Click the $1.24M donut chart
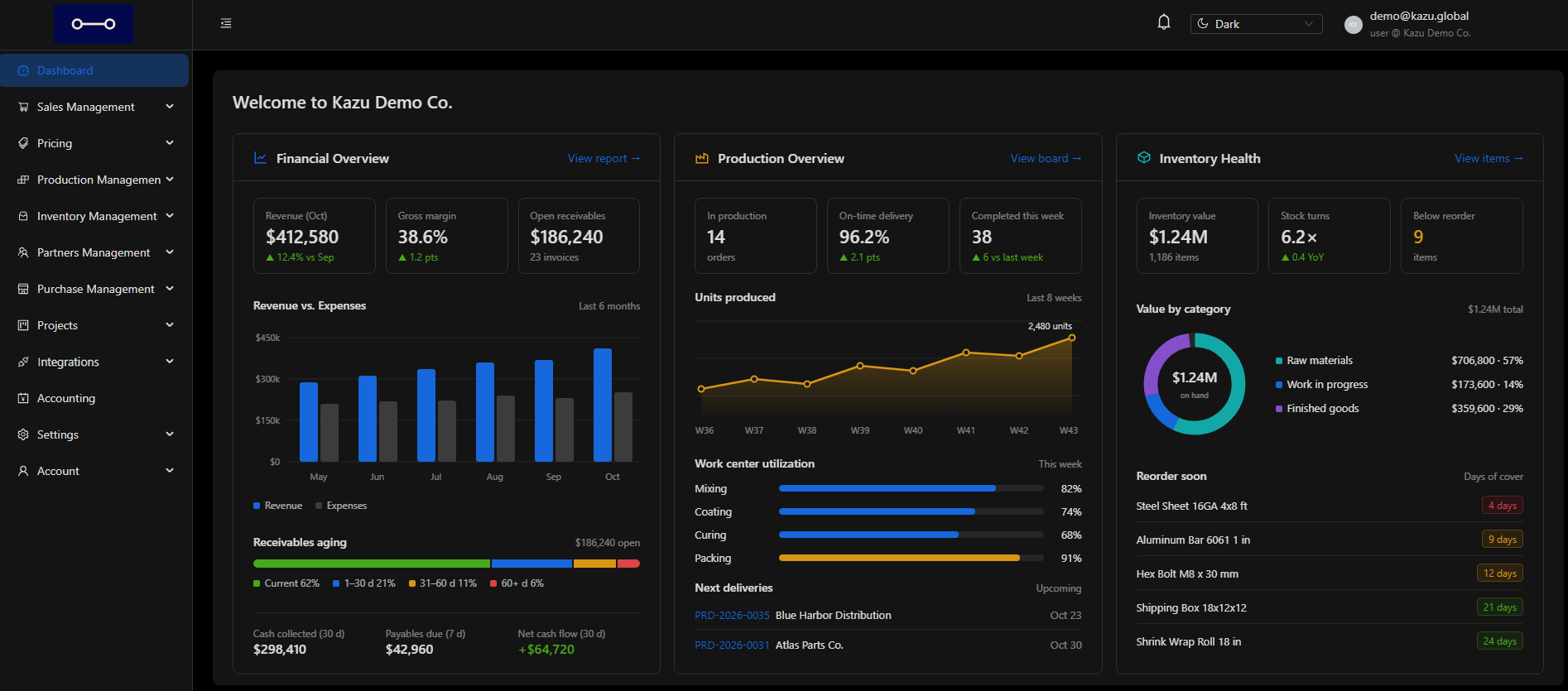This screenshot has width=1568, height=691. [x=1194, y=384]
